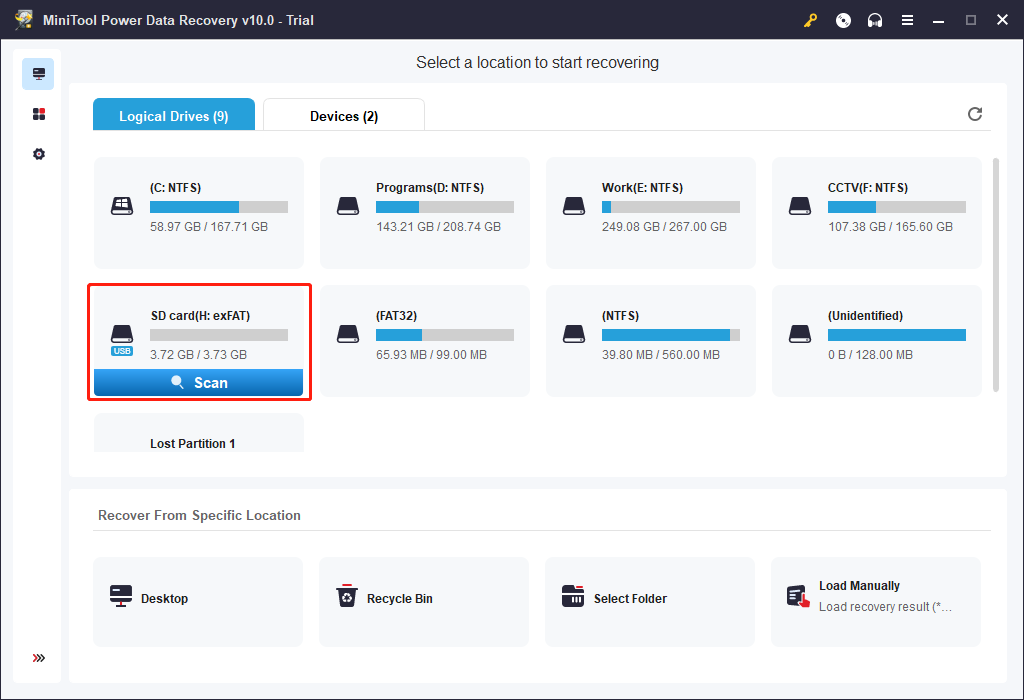Click '3.72 GB / 3.73 GB' size text
The width and height of the screenshot is (1024, 700).
[x=199, y=355]
